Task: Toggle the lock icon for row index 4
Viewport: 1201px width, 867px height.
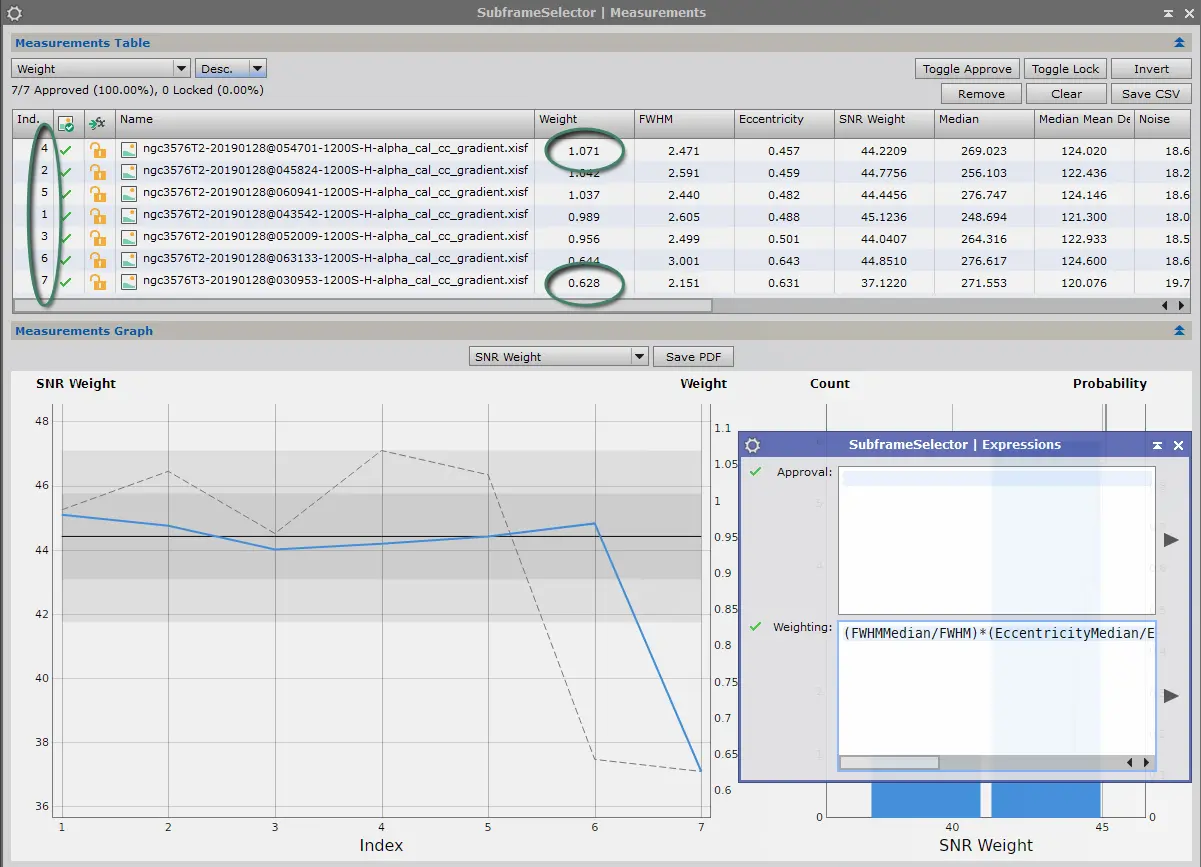Action: click(x=98, y=150)
